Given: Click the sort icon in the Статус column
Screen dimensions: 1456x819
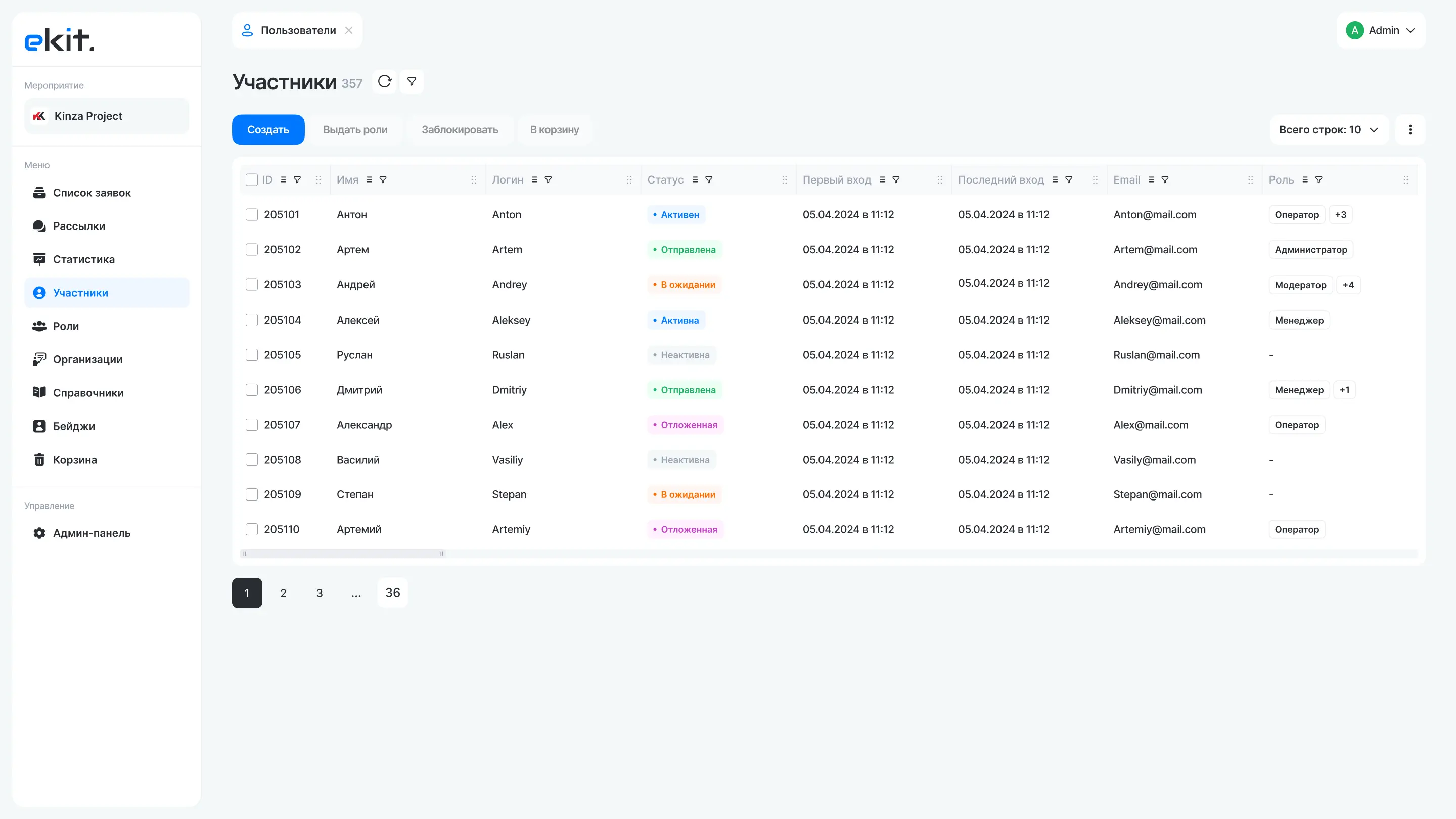Looking at the screenshot, I should click(695, 180).
